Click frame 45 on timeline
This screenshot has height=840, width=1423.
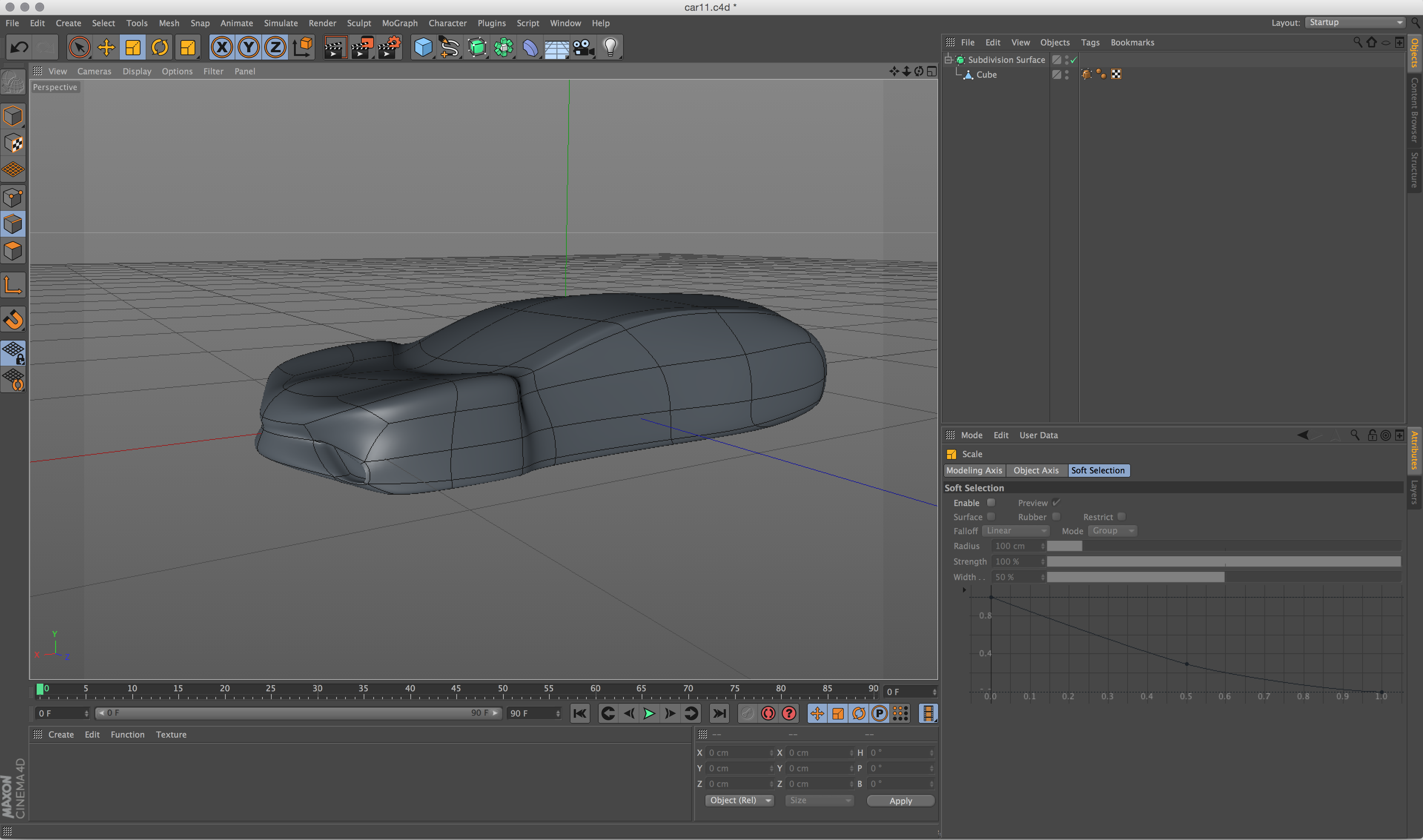tap(456, 689)
